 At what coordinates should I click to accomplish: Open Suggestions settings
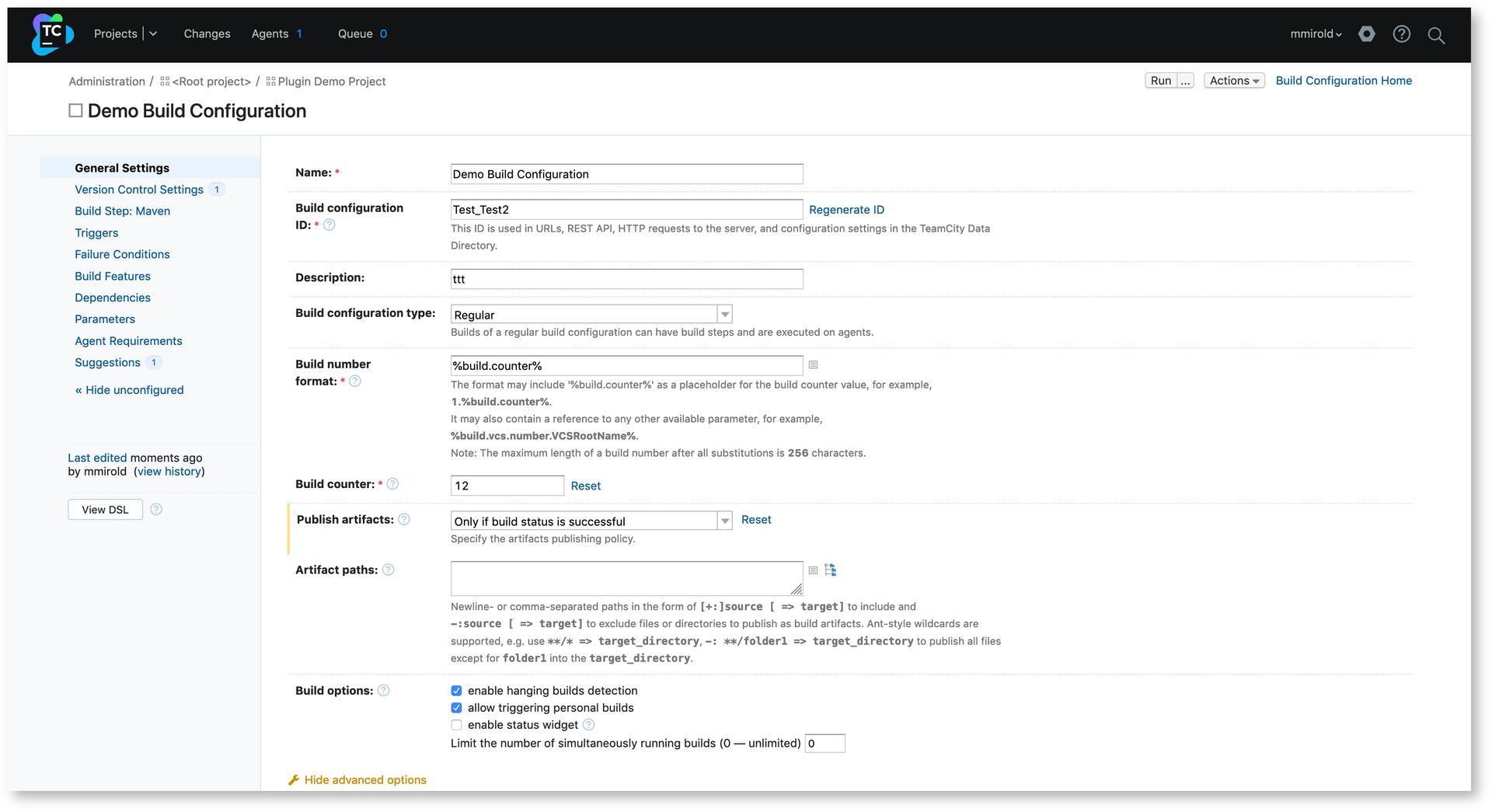[107, 363]
